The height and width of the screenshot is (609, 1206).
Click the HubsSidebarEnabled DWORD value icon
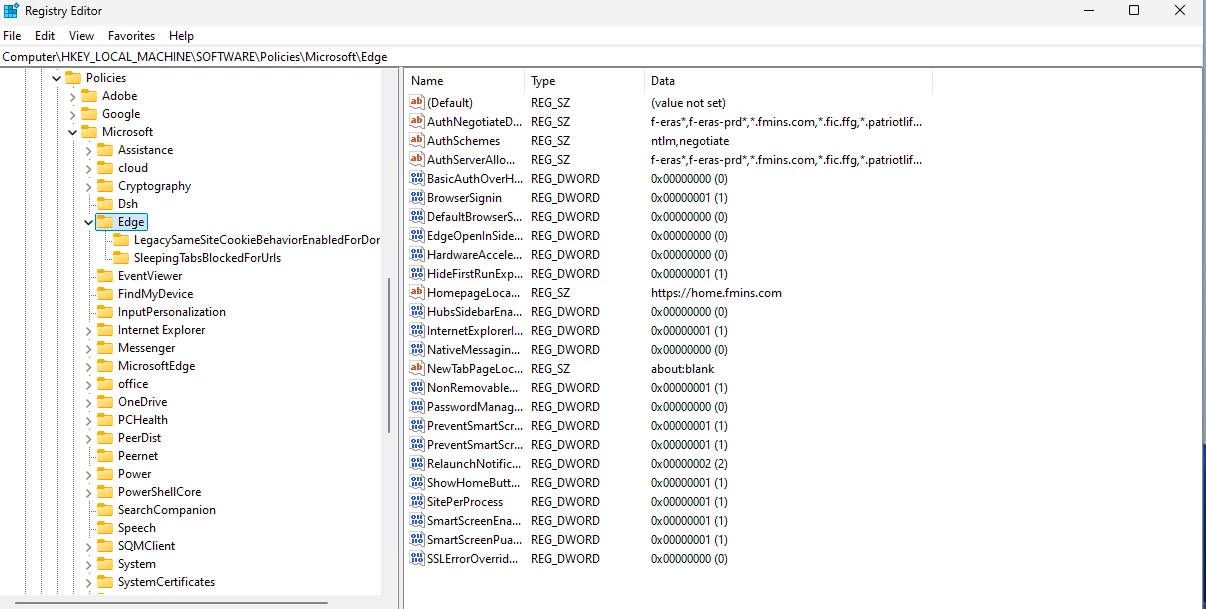(417, 312)
